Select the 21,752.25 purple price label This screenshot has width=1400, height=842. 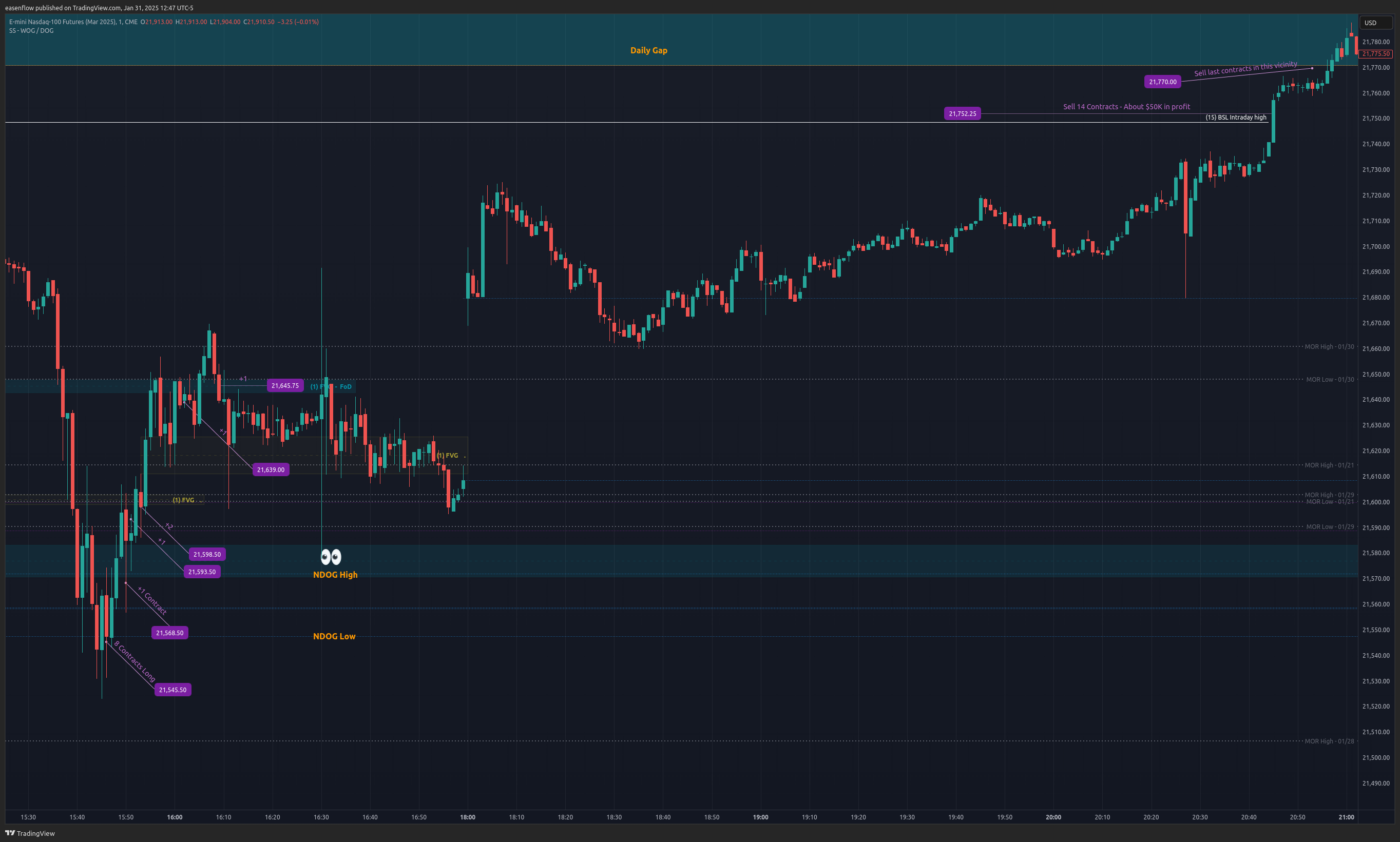(962, 113)
